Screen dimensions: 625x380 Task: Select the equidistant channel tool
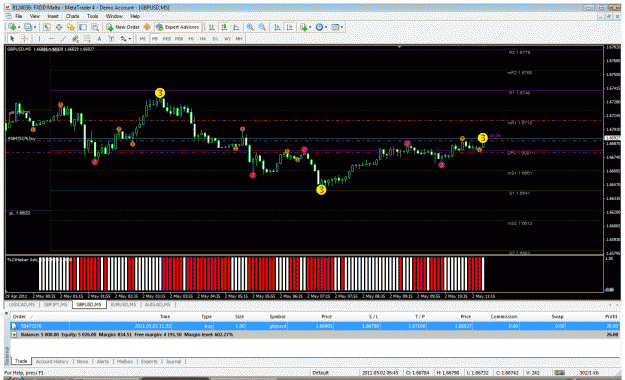pos(75,39)
